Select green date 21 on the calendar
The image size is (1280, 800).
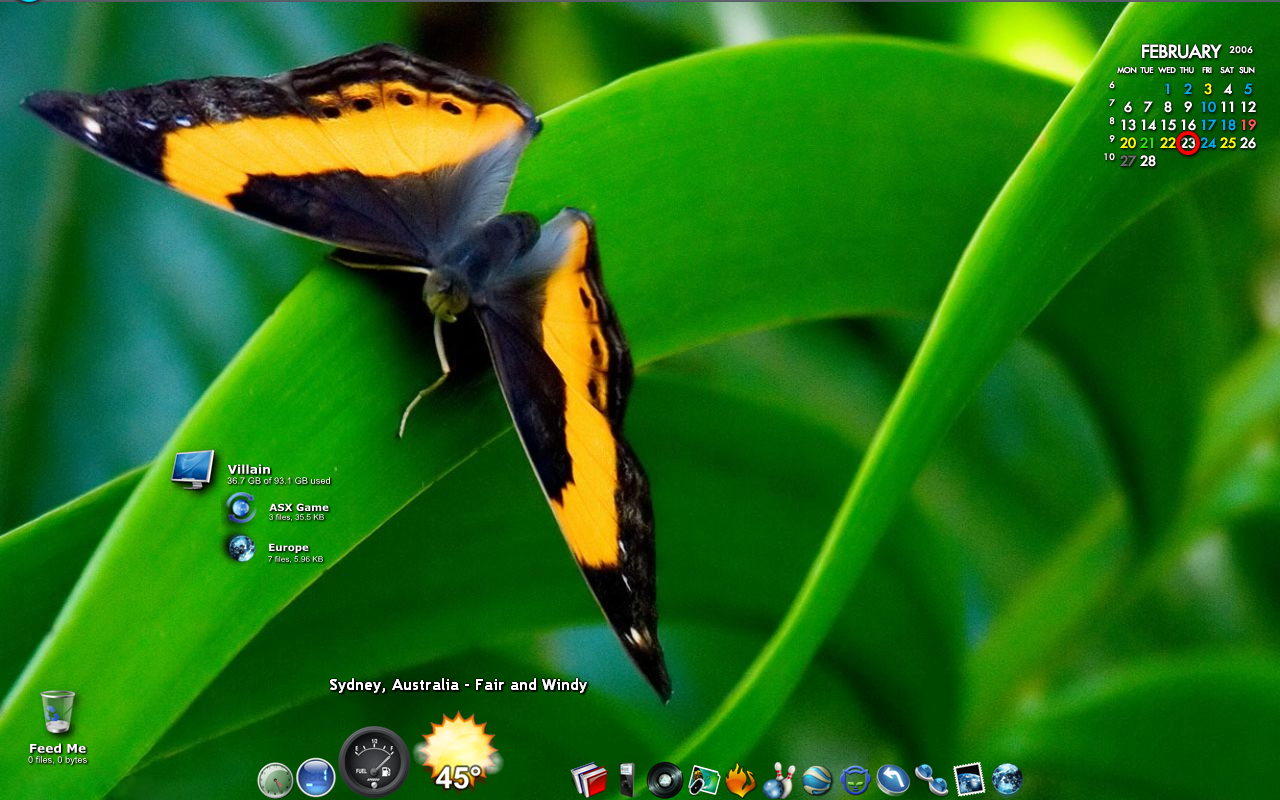pos(1148,143)
